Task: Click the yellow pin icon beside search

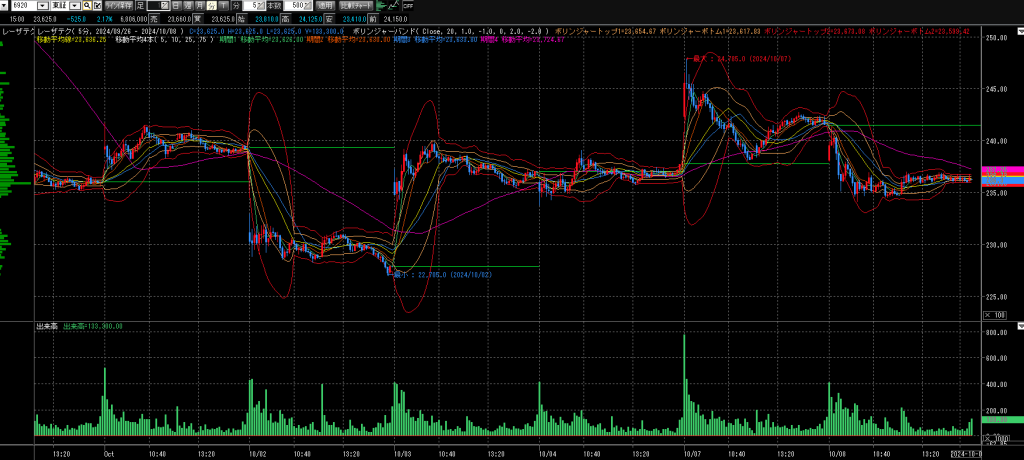Action: (x=96, y=5)
